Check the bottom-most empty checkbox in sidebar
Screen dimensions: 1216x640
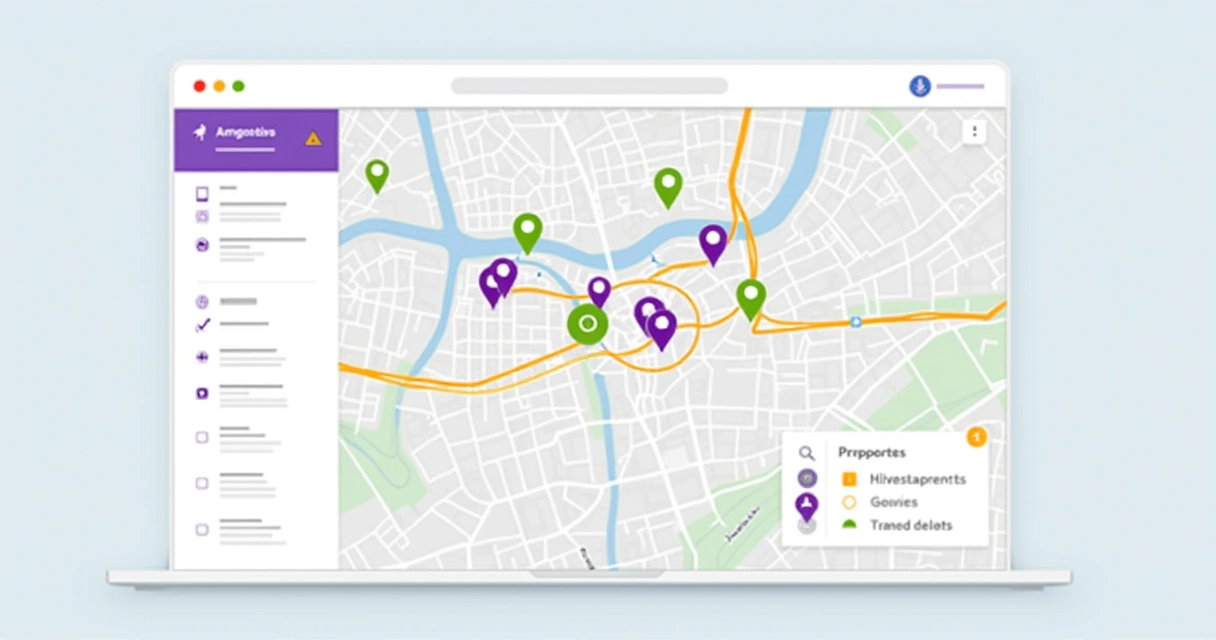202,530
